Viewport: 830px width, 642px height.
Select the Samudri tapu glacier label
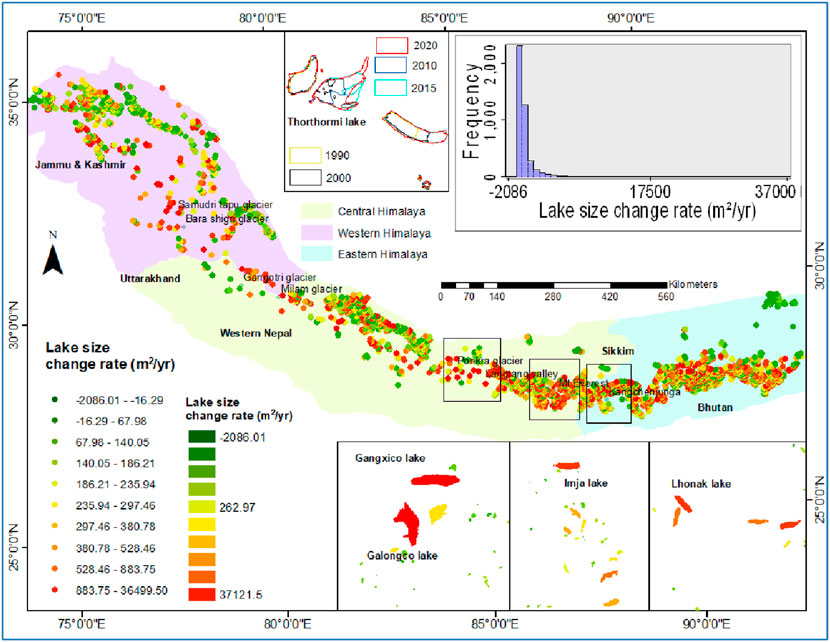pyautogui.click(x=225, y=204)
